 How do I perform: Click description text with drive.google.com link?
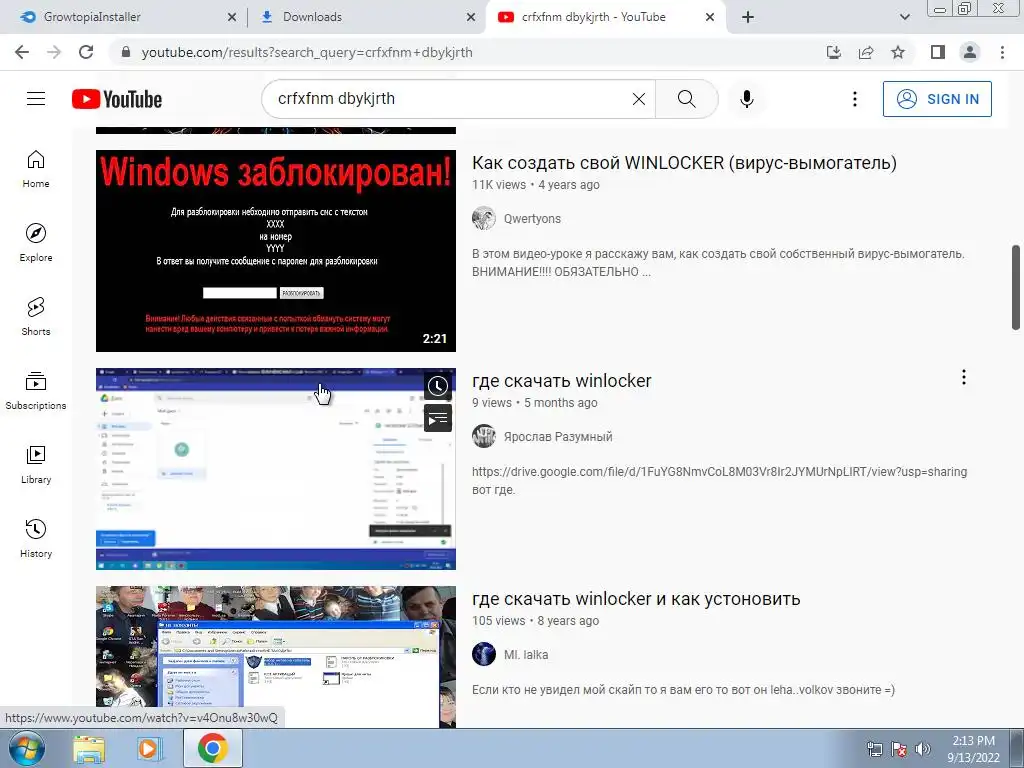[x=719, y=481]
